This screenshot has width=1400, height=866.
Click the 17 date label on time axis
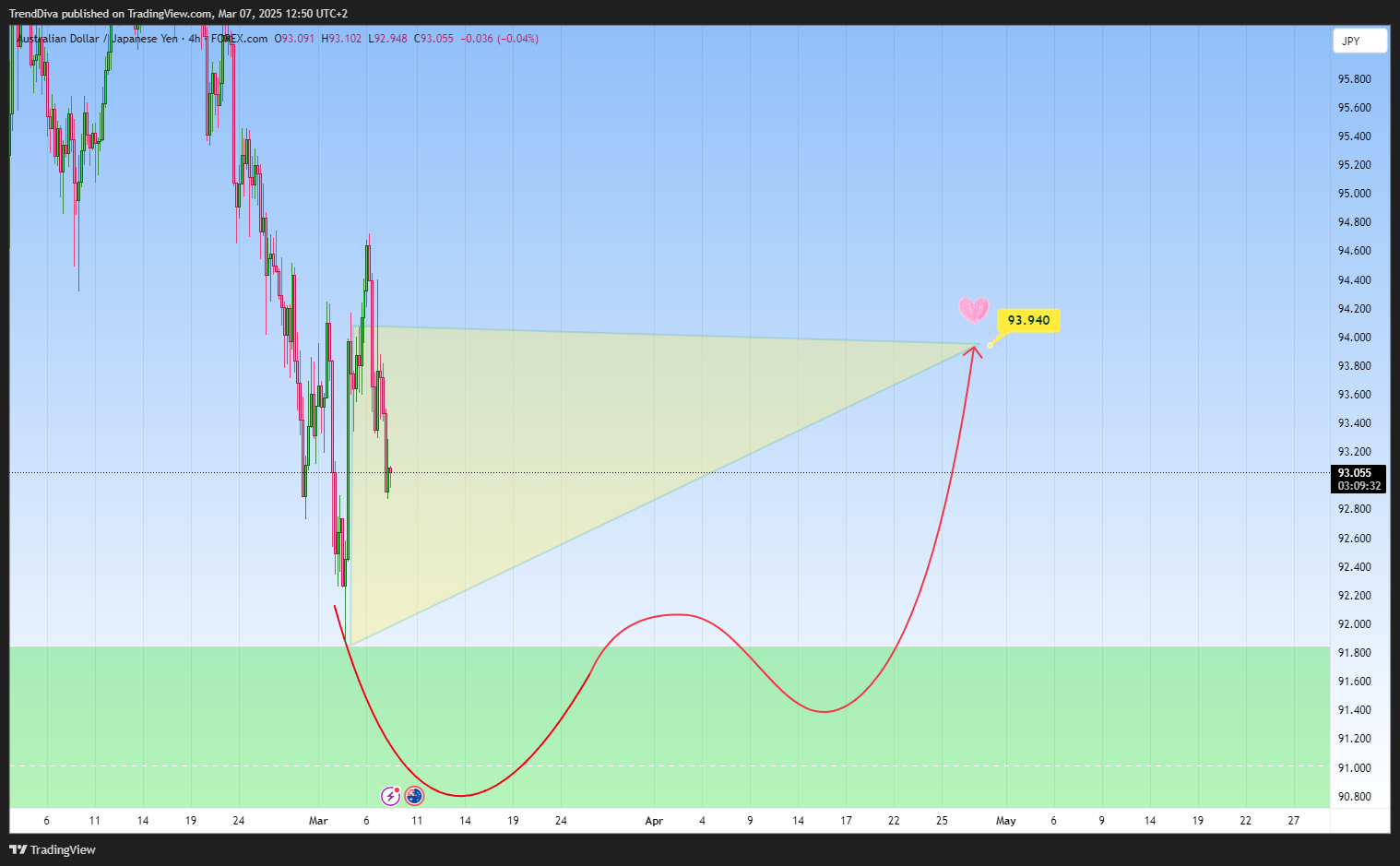pos(846,821)
